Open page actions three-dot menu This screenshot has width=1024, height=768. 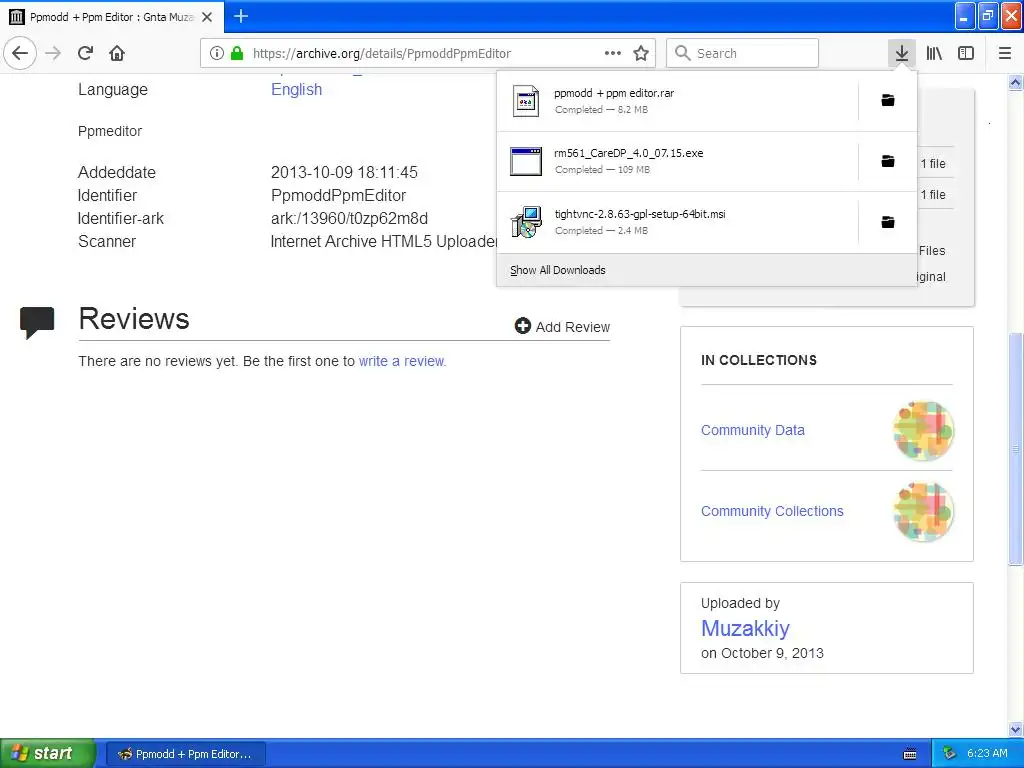point(613,53)
